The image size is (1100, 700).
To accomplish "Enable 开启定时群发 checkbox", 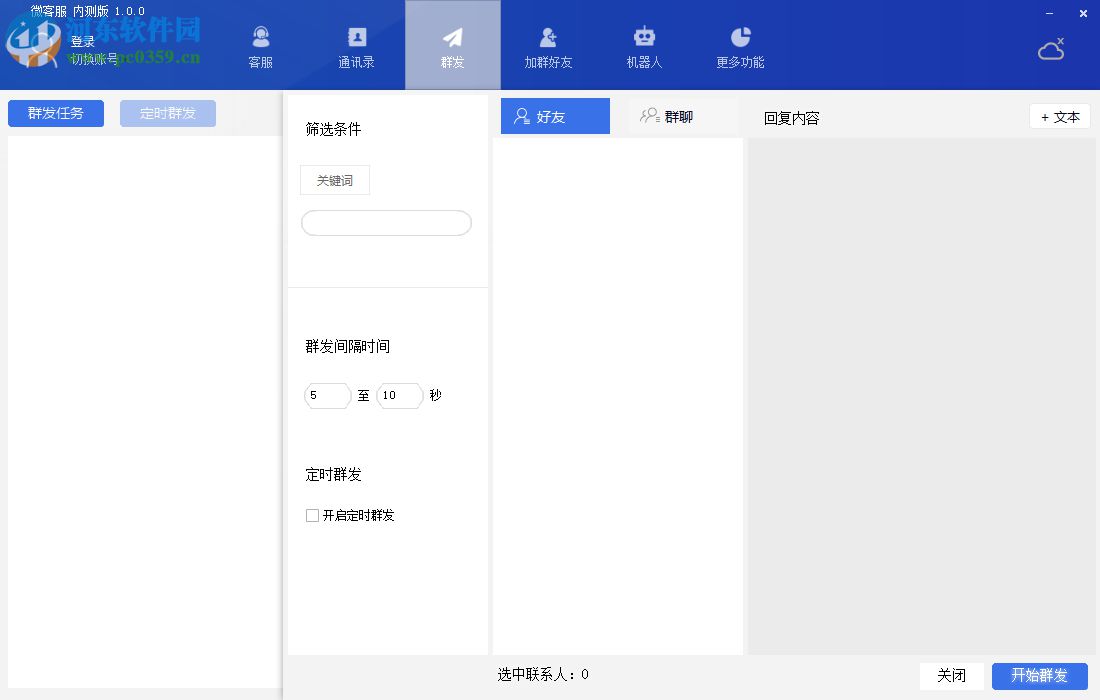I will (x=312, y=516).
